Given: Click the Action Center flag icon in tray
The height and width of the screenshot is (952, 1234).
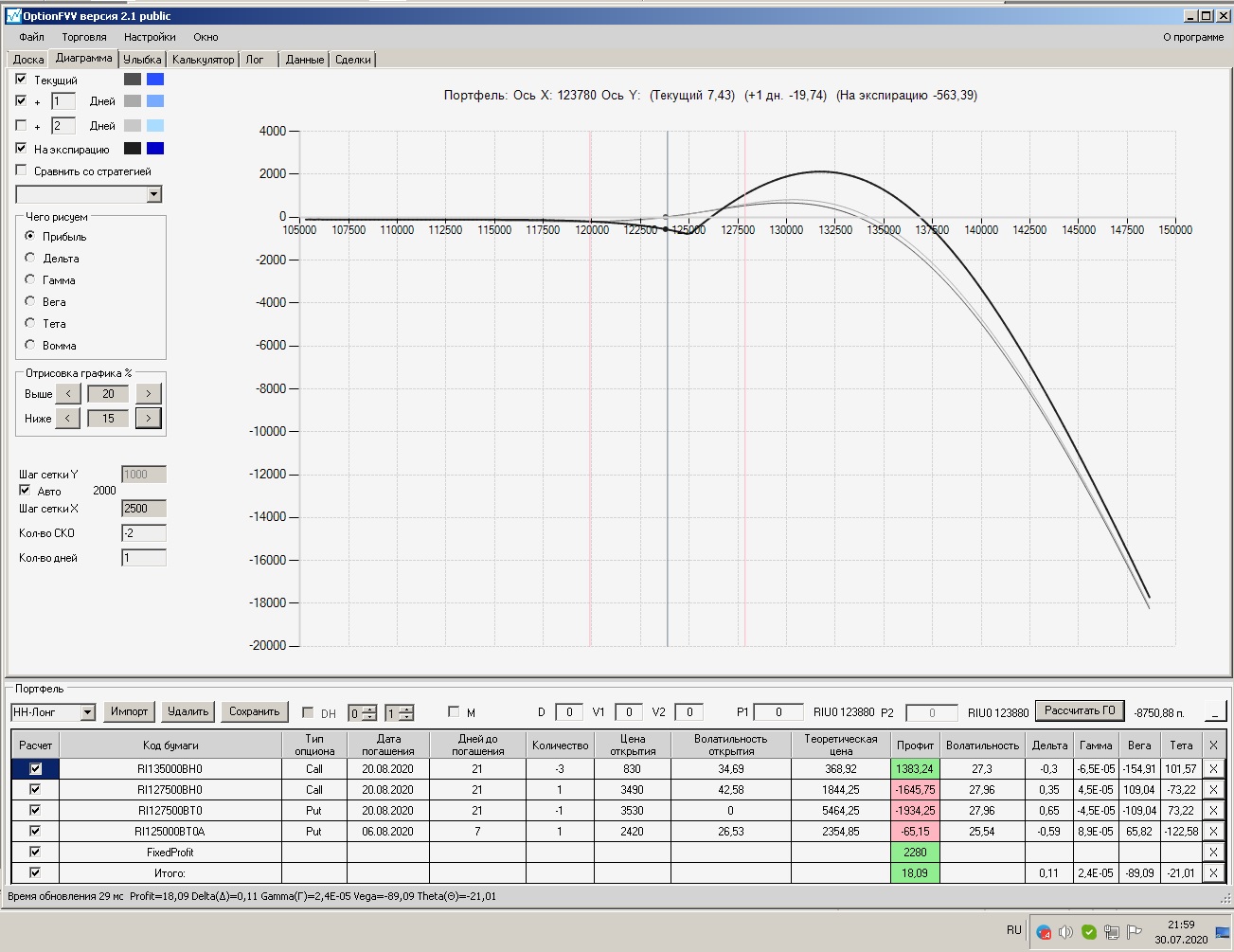Looking at the screenshot, I should 1134,932.
